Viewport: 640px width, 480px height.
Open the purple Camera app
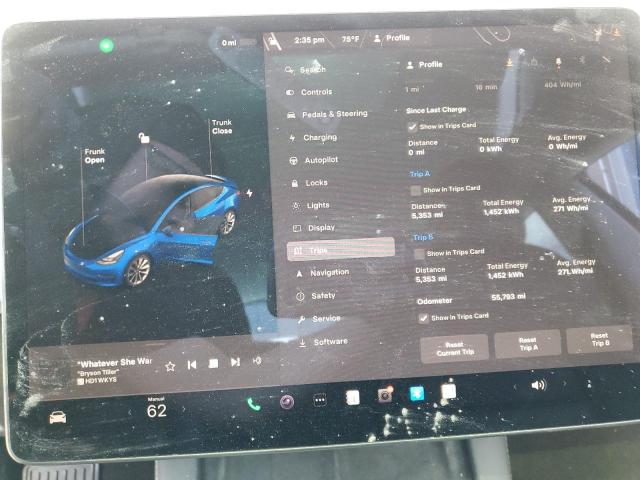[x=287, y=402]
